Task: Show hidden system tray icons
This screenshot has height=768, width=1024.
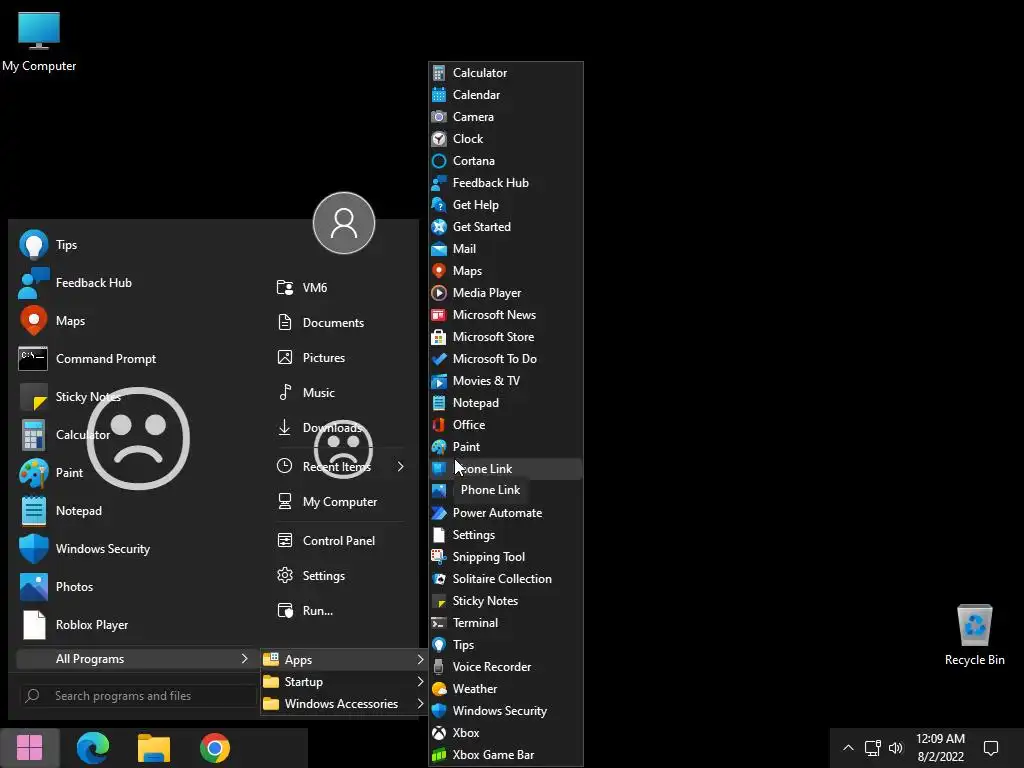Action: coord(848,748)
